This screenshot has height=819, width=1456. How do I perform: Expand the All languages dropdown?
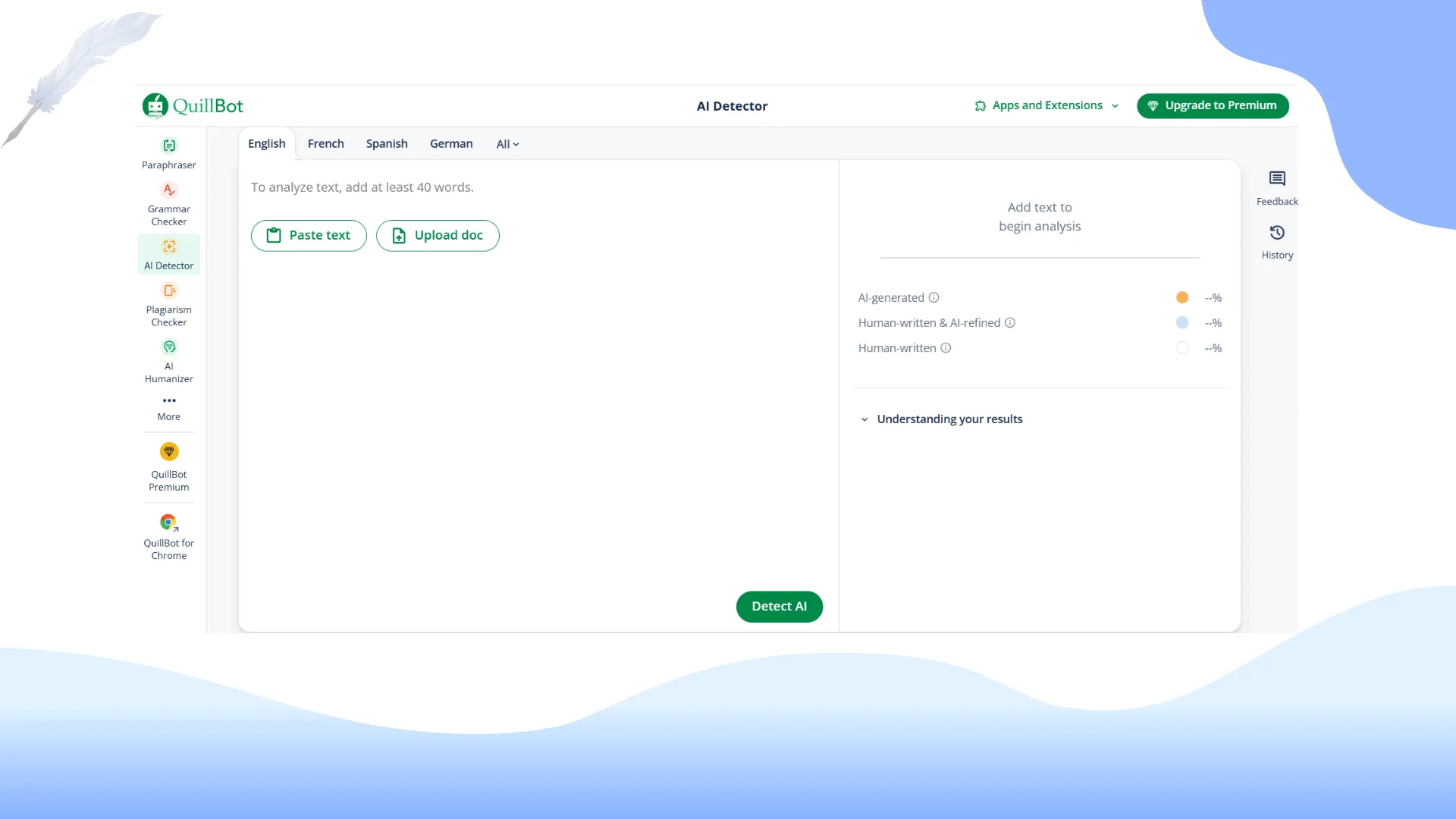coord(507,143)
